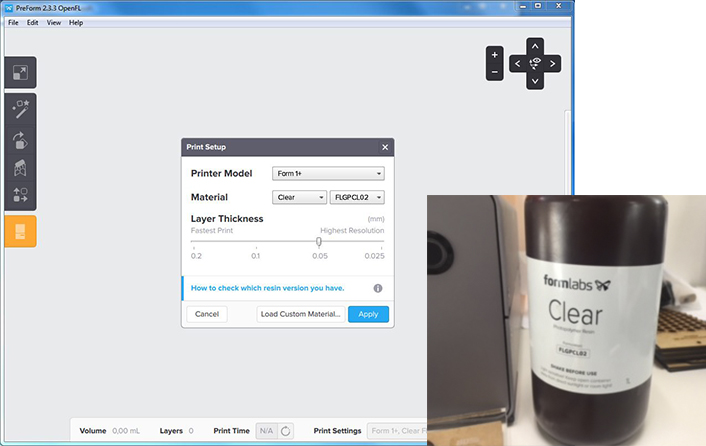706x446 pixels.
Task: Rotate view down with the down arrow
Action: (x=535, y=81)
